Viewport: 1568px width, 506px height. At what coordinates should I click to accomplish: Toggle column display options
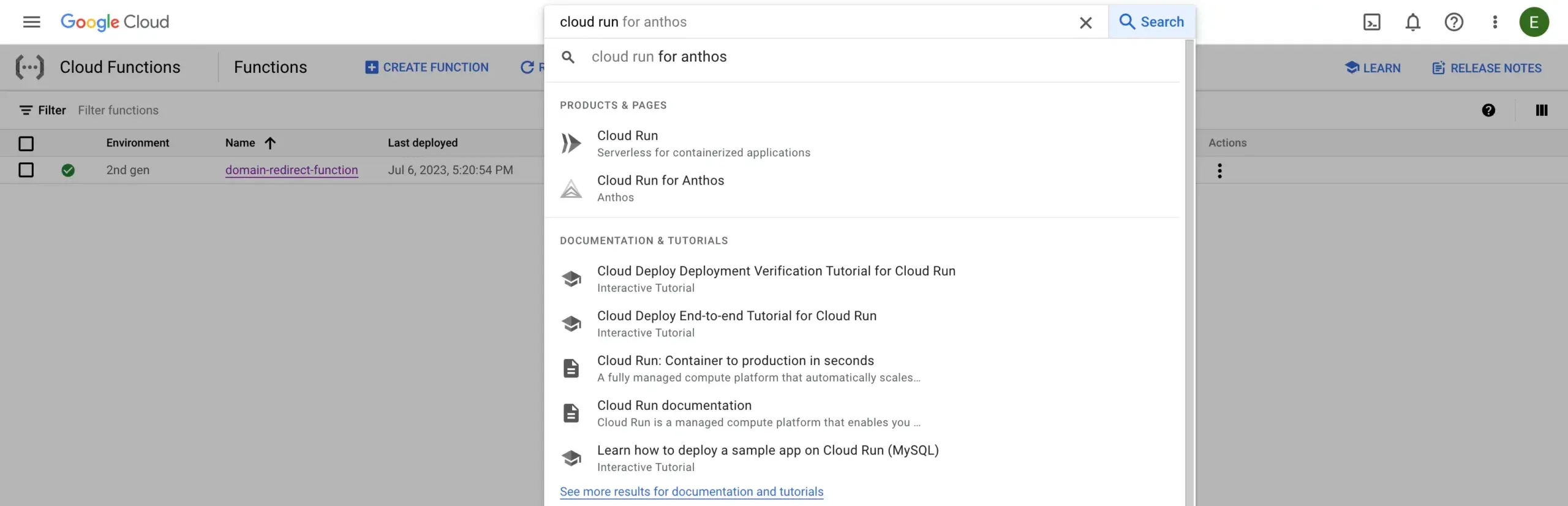pos(1541,110)
